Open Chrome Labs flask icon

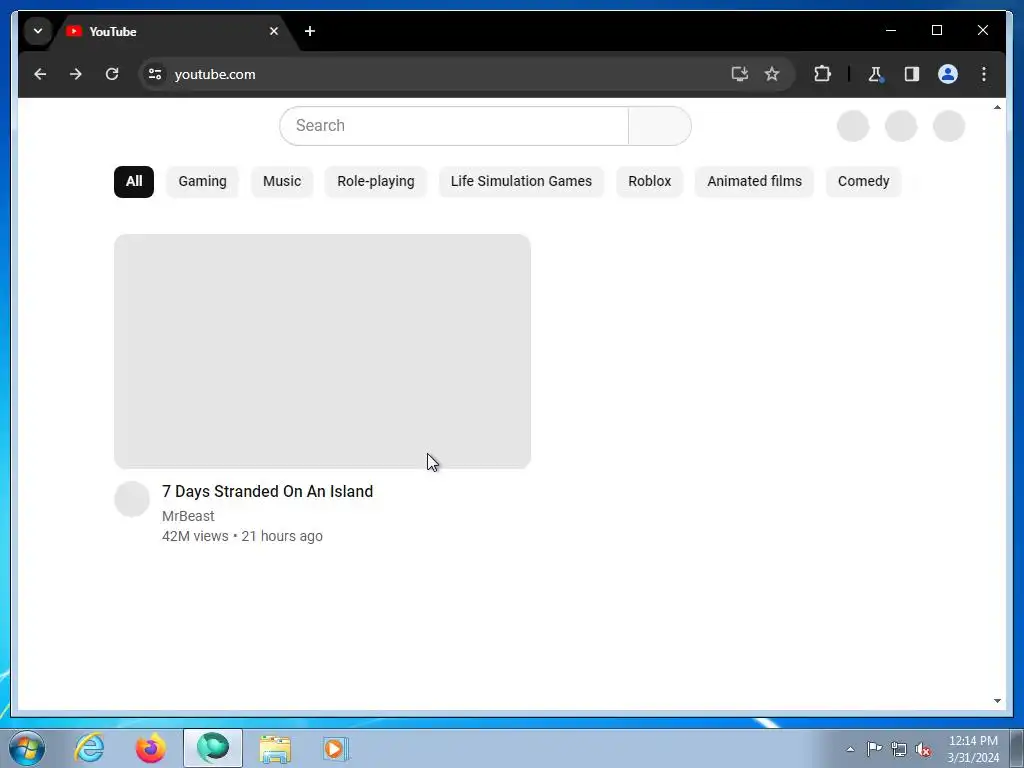pyautogui.click(x=875, y=74)
